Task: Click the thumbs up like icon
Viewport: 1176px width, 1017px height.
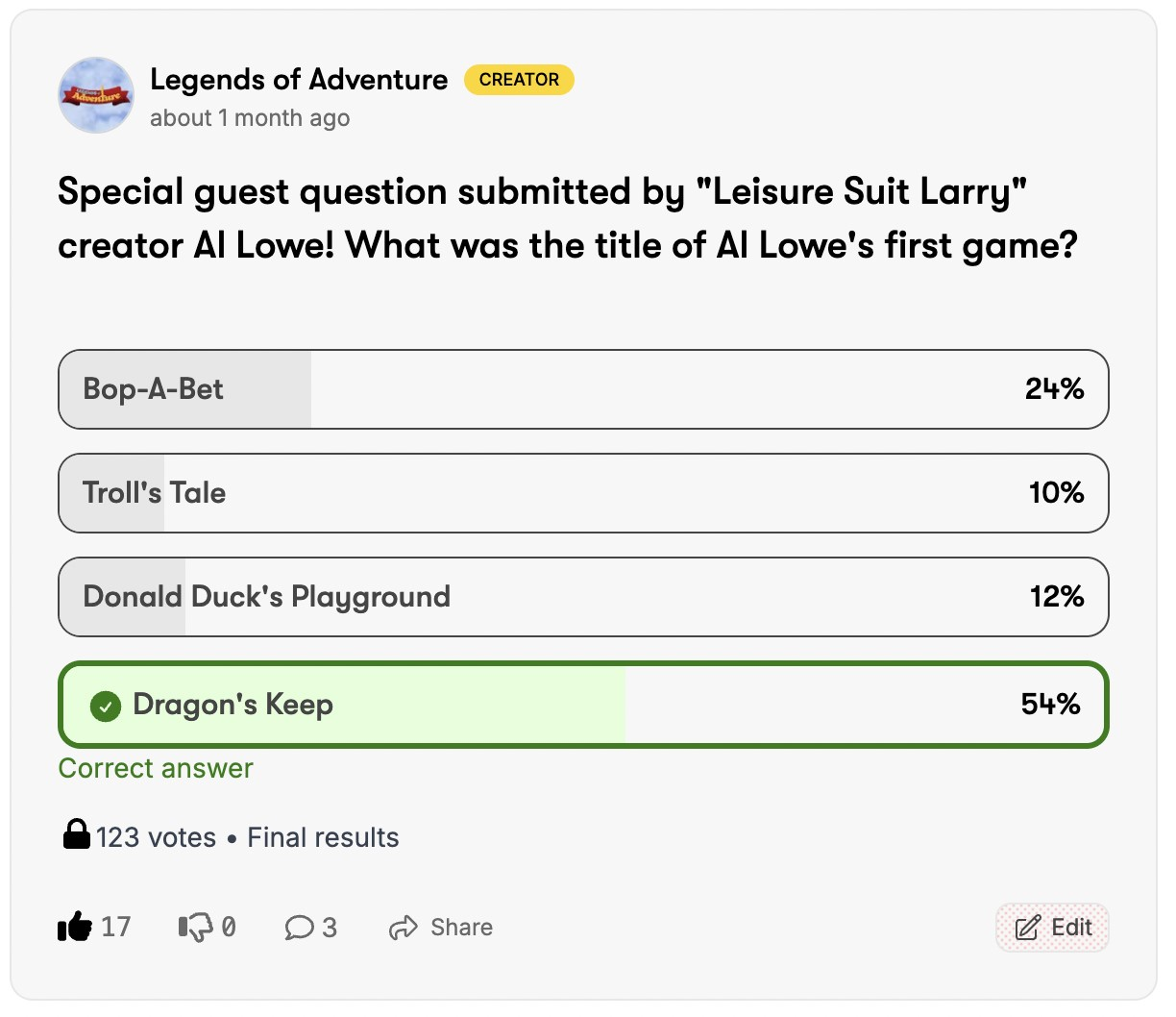Action: pyautogui.click(x=75, y=927)
